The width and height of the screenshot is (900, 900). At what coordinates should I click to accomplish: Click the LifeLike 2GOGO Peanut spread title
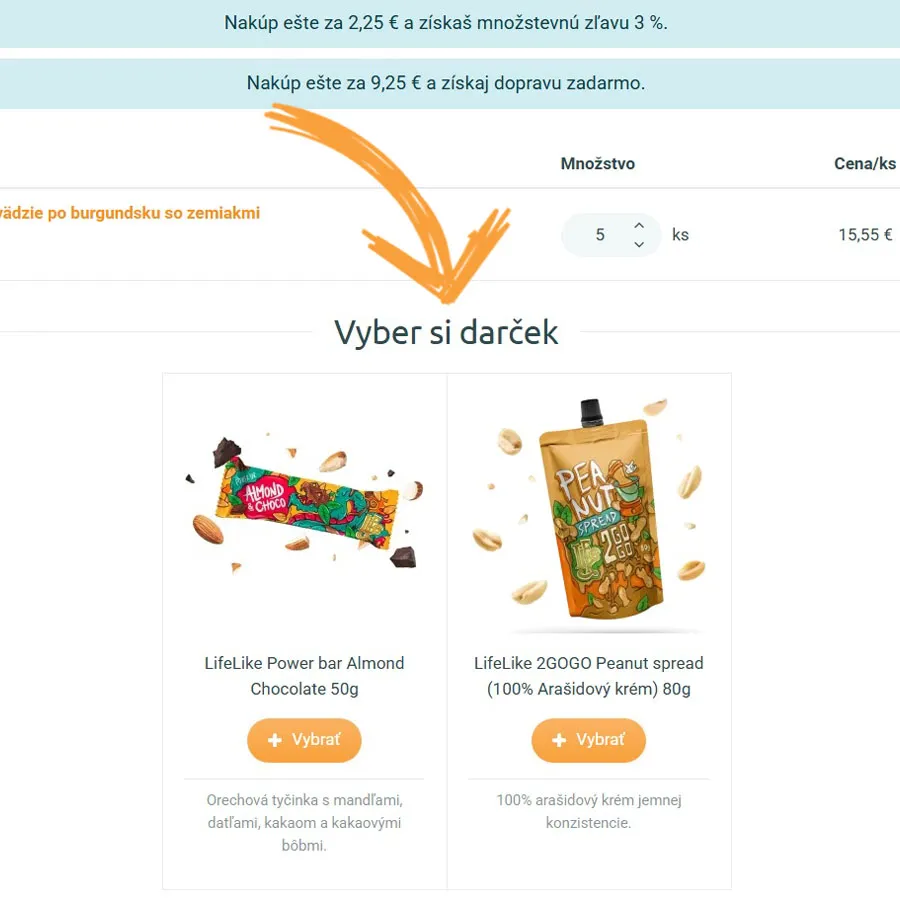pos(588,676)
